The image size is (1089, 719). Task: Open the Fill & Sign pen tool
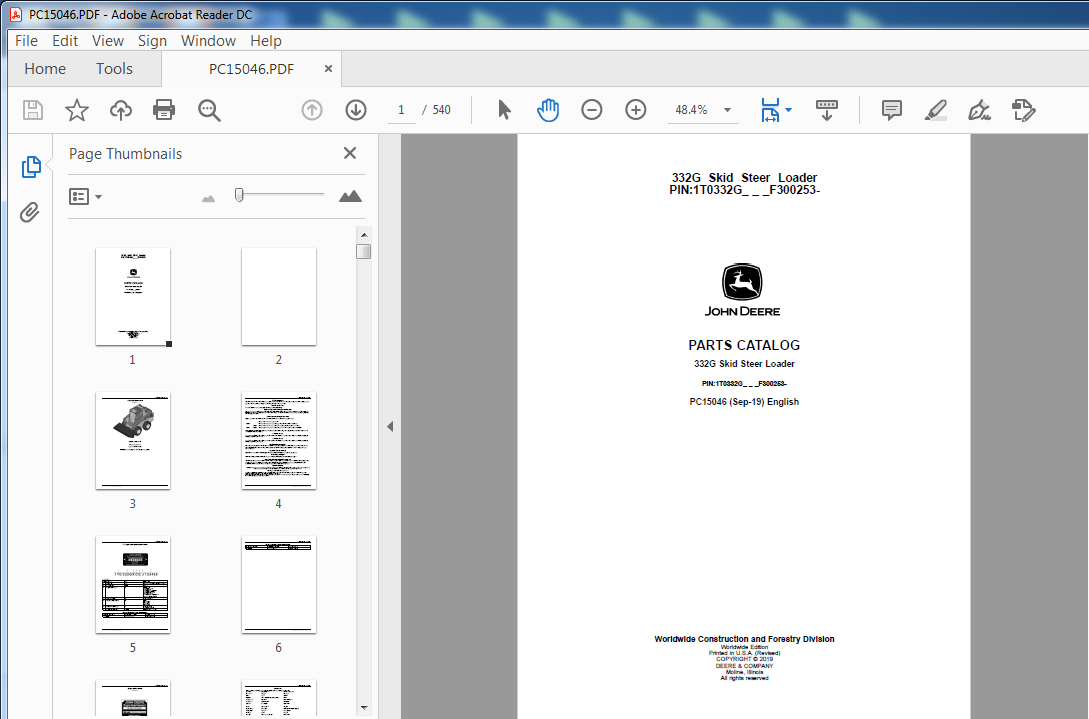[979, 110]
